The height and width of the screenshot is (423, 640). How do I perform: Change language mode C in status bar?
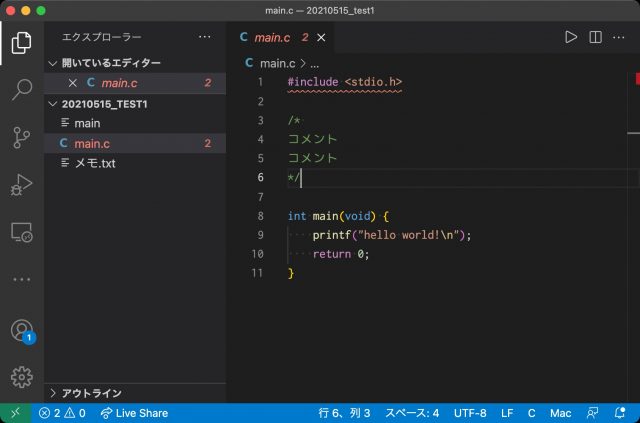[x=531, y=413]
